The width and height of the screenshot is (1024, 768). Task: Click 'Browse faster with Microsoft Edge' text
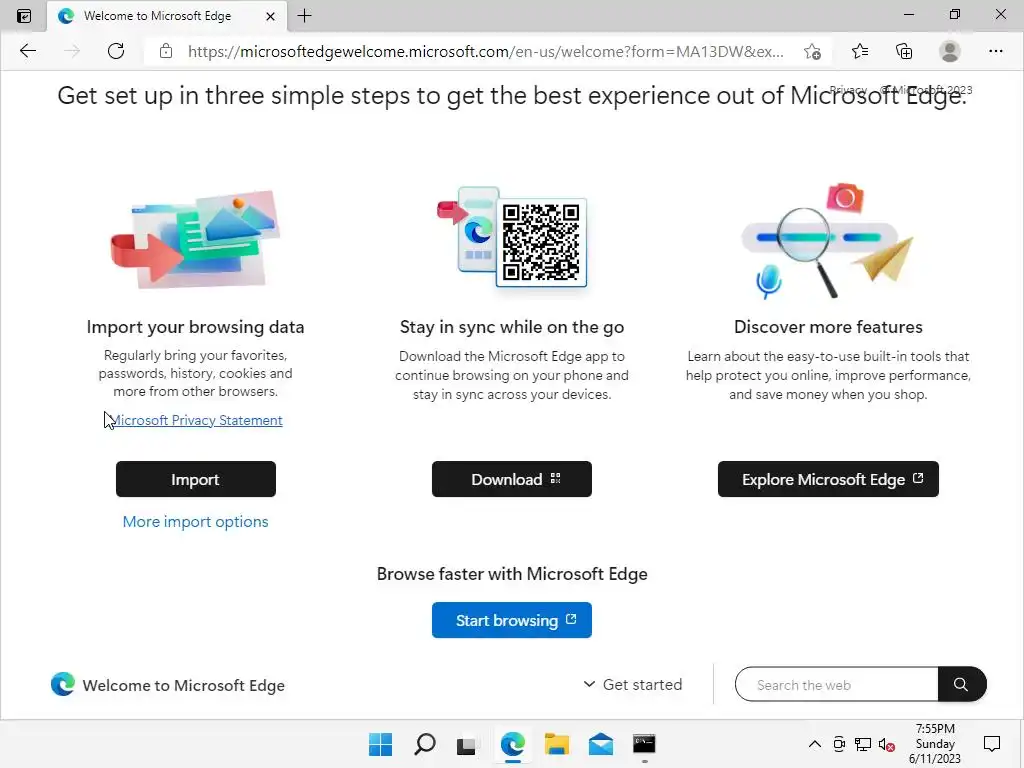point(512,573)
